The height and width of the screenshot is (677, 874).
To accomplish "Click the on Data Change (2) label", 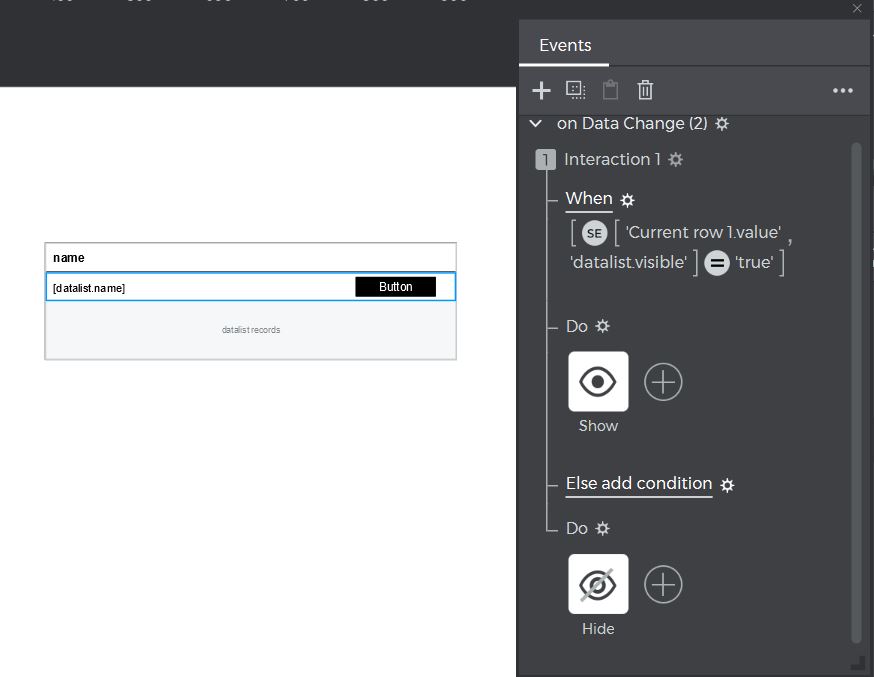I will [x=632, y=123].
